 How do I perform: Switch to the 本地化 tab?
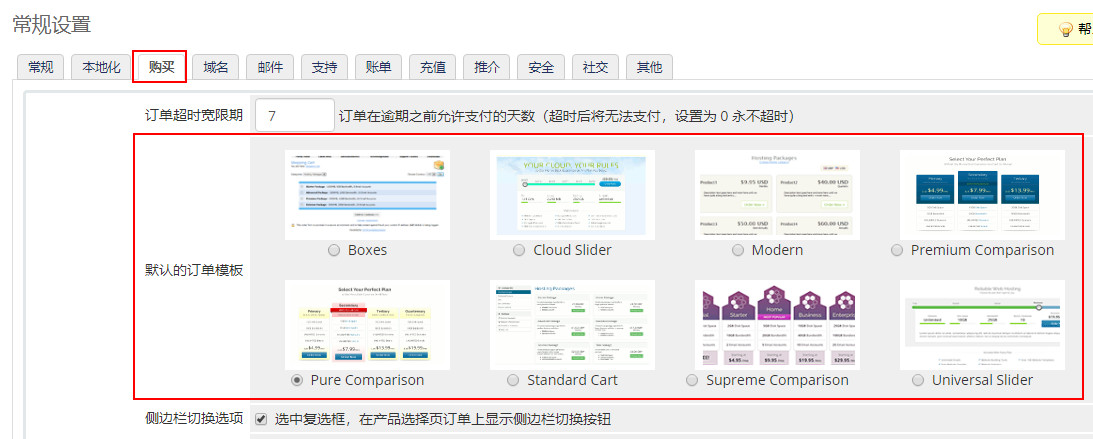[102, 68]
